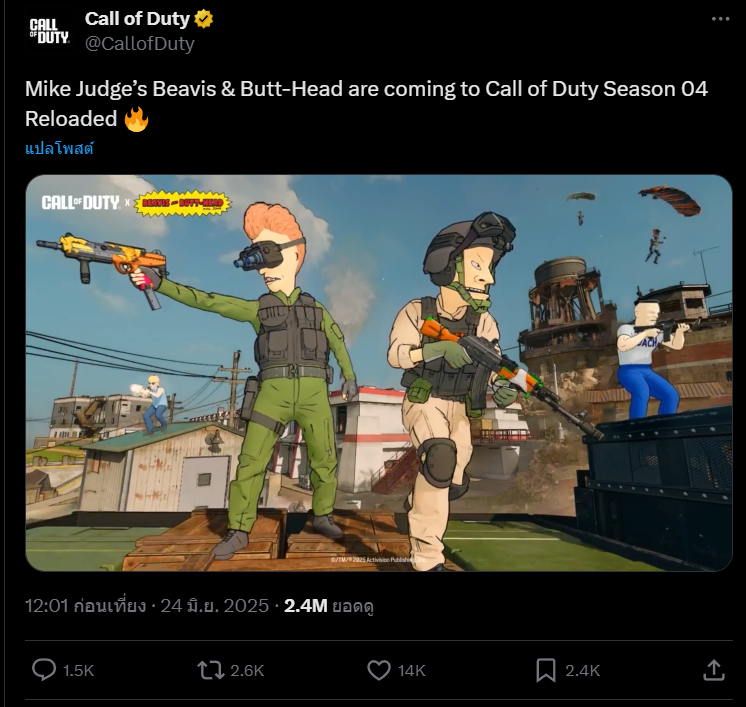
Task: Like the post with the heart icon
Action: (x=379, y=670)
